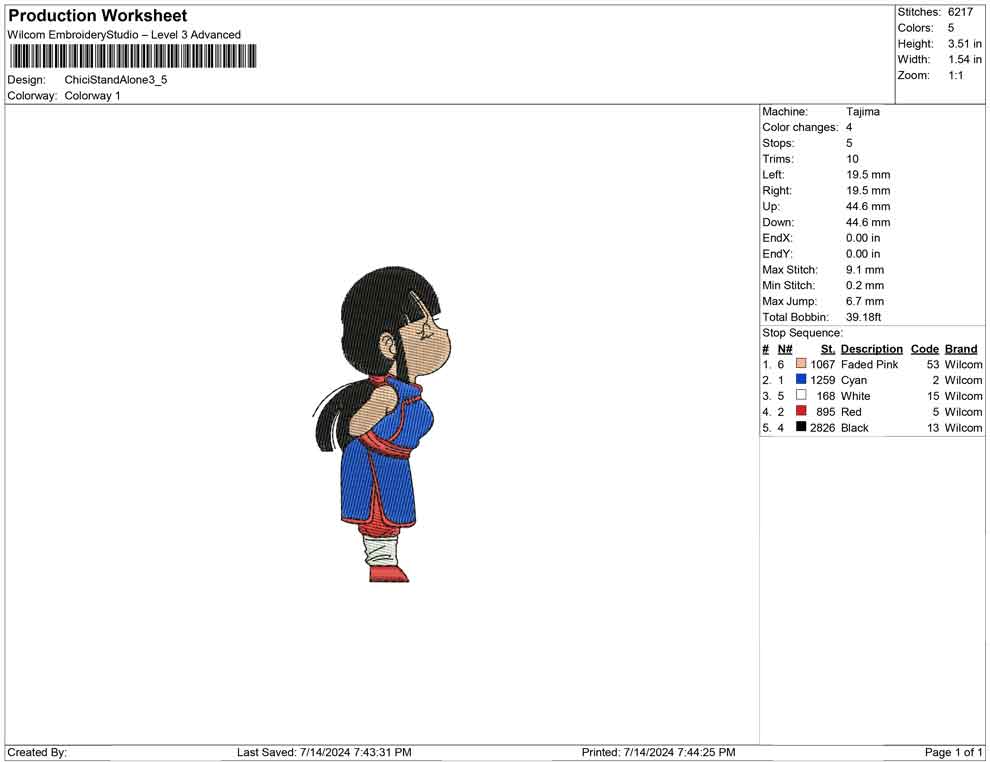Click the White color swatch
The width and height of the screenshot is (990, 762).
tap(801, 395)
